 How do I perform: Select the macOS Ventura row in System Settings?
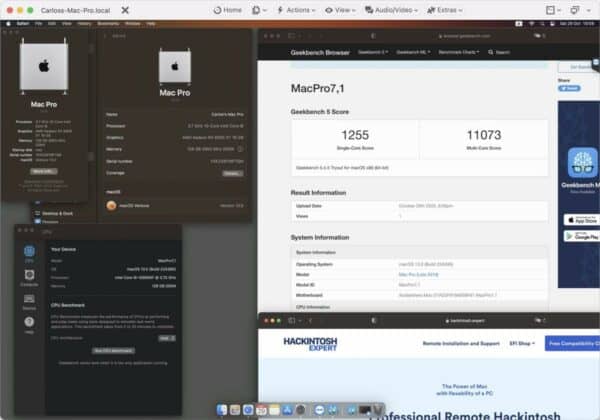[x=175, y=206]
